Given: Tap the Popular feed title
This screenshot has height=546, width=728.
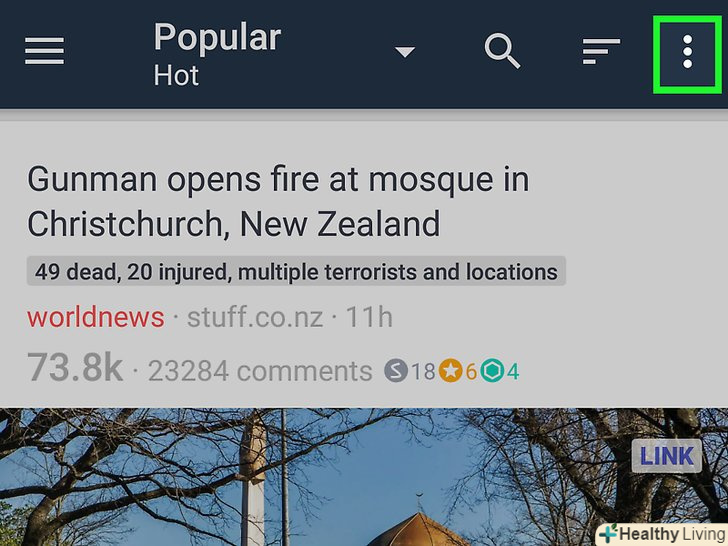Looking at the screenshot, I should [217, 38].
